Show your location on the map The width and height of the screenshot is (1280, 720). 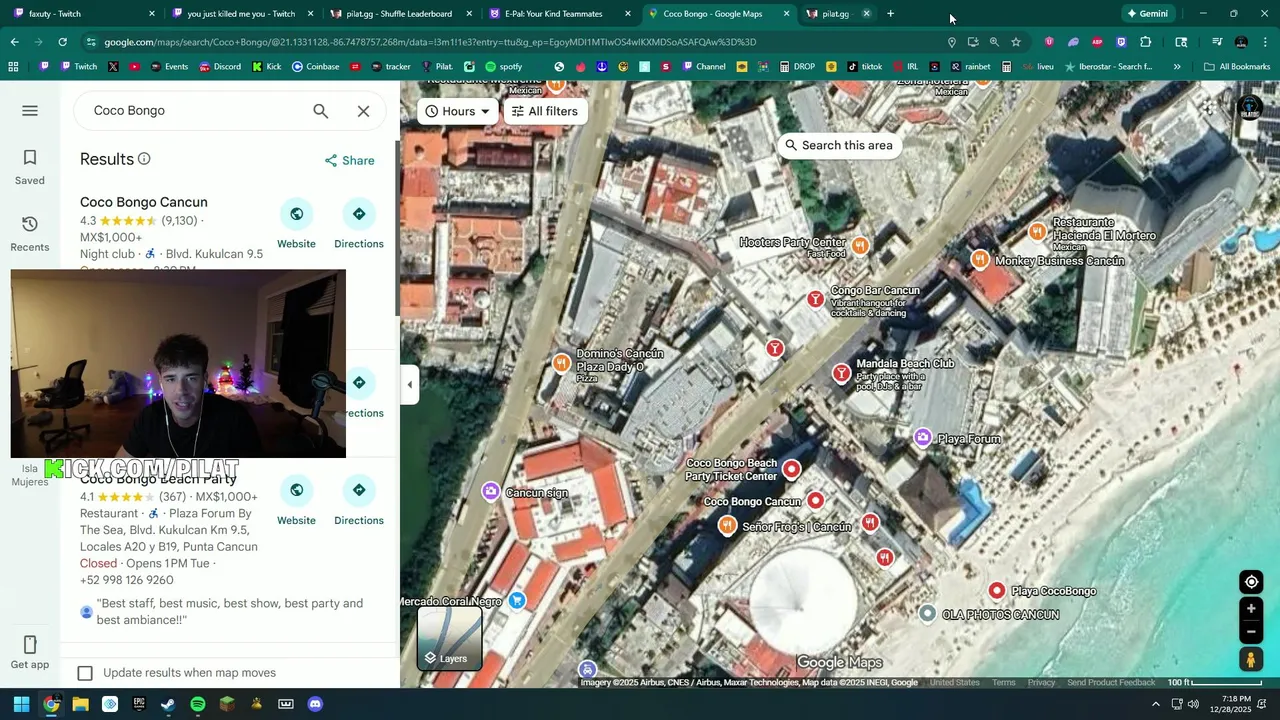pyautogui.click(x=1250, y=582)
